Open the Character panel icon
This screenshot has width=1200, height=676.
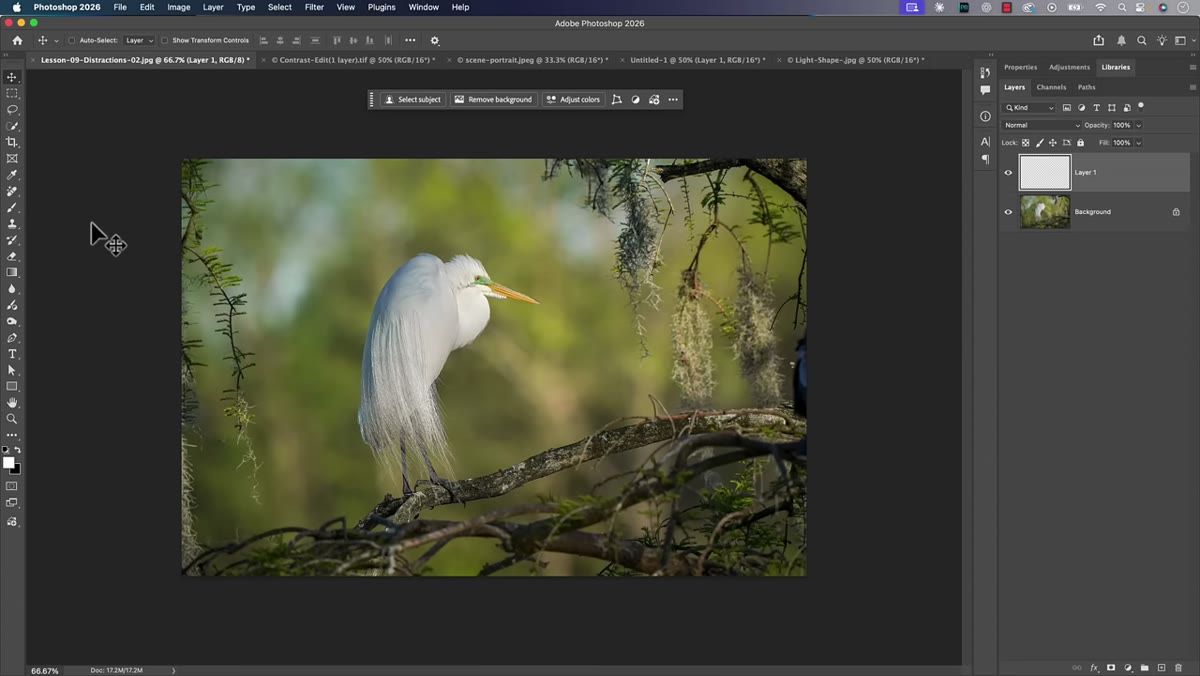985,142
